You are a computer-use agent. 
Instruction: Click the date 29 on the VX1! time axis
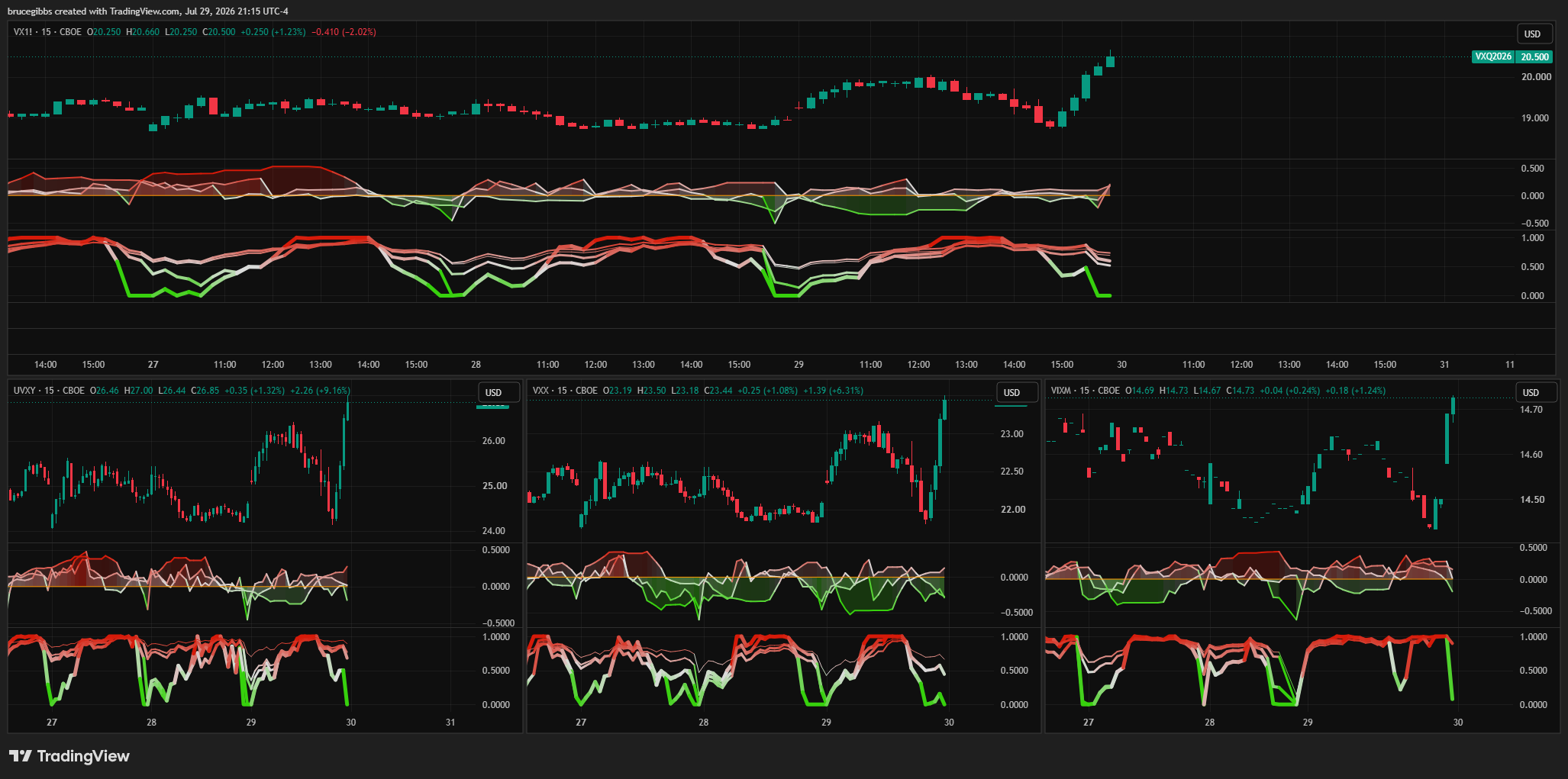pos(799,365)
